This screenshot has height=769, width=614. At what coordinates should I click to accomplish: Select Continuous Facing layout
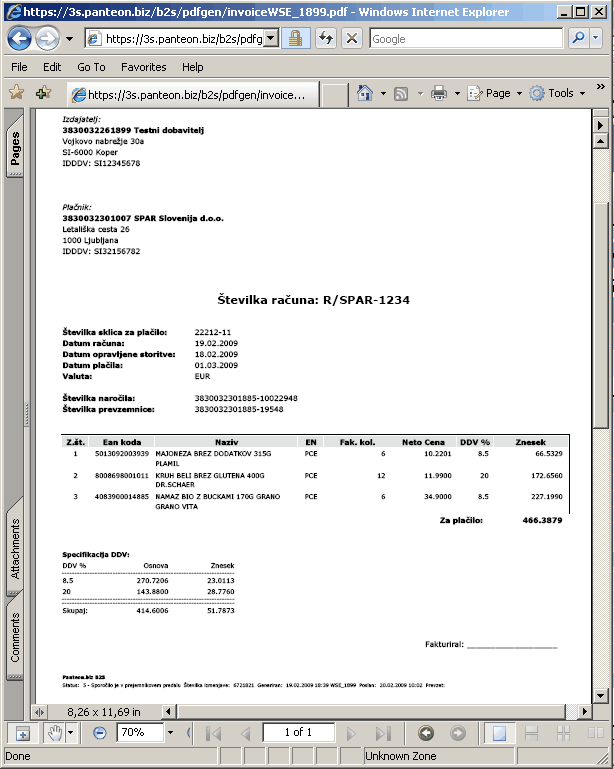pos(563,733)
